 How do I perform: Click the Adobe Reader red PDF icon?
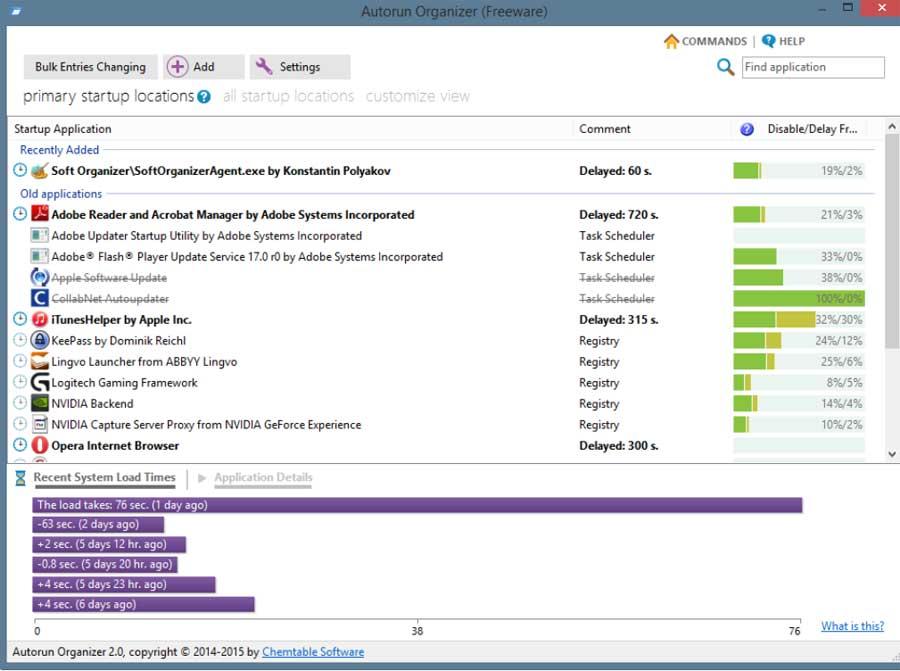coord(40,214)
